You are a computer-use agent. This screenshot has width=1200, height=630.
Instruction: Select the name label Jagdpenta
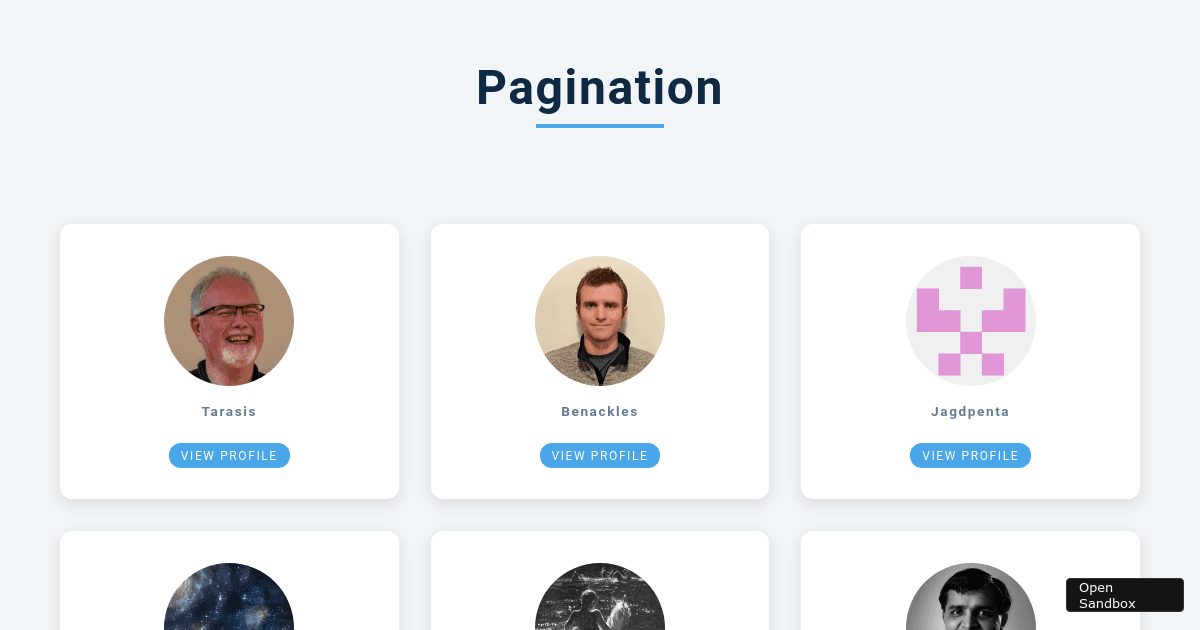[x=970, y=411]
